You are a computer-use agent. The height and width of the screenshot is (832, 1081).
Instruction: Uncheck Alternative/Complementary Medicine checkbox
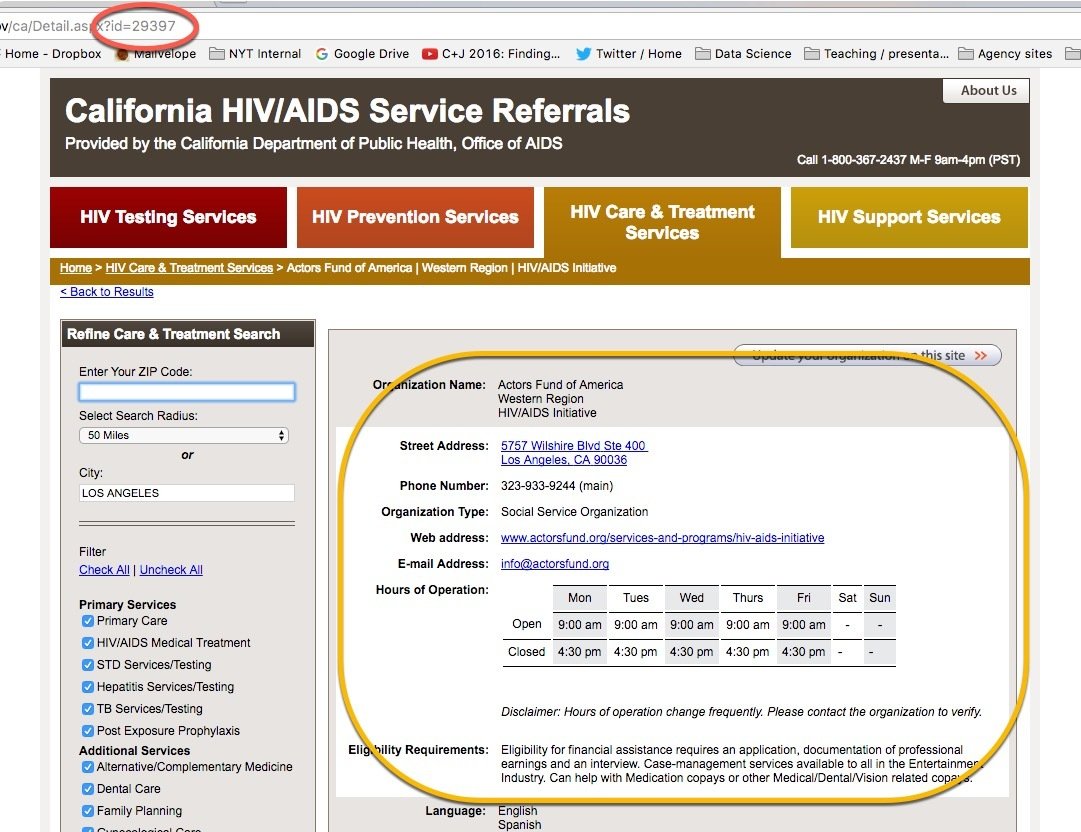(88, 767)
